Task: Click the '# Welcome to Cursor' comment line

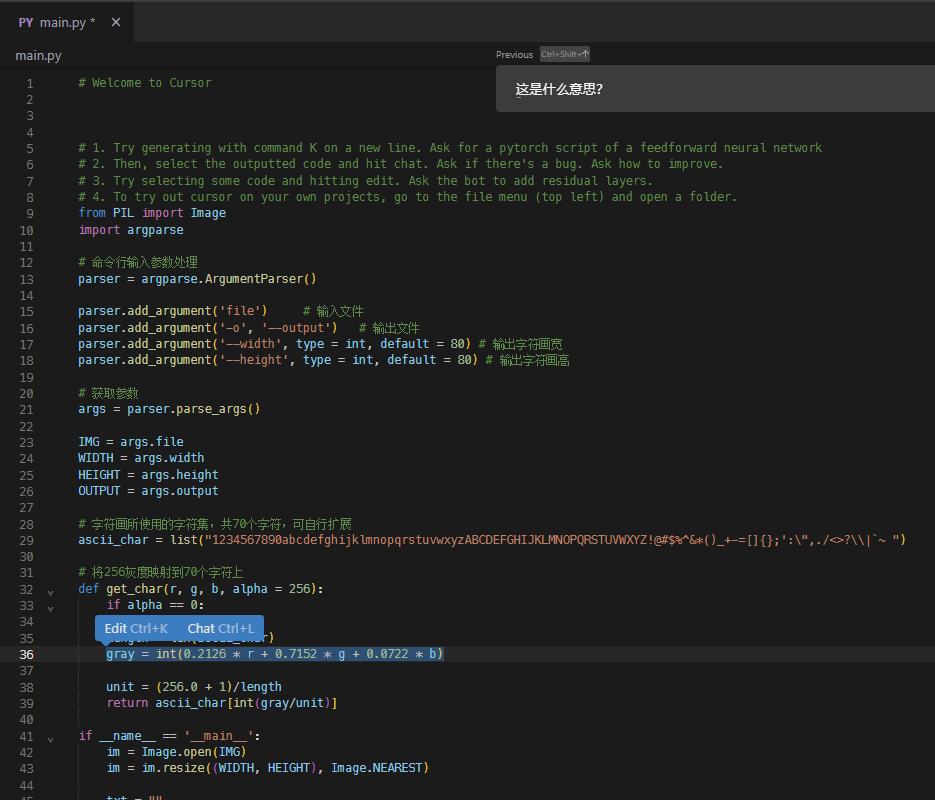Action: click(144, 83)
